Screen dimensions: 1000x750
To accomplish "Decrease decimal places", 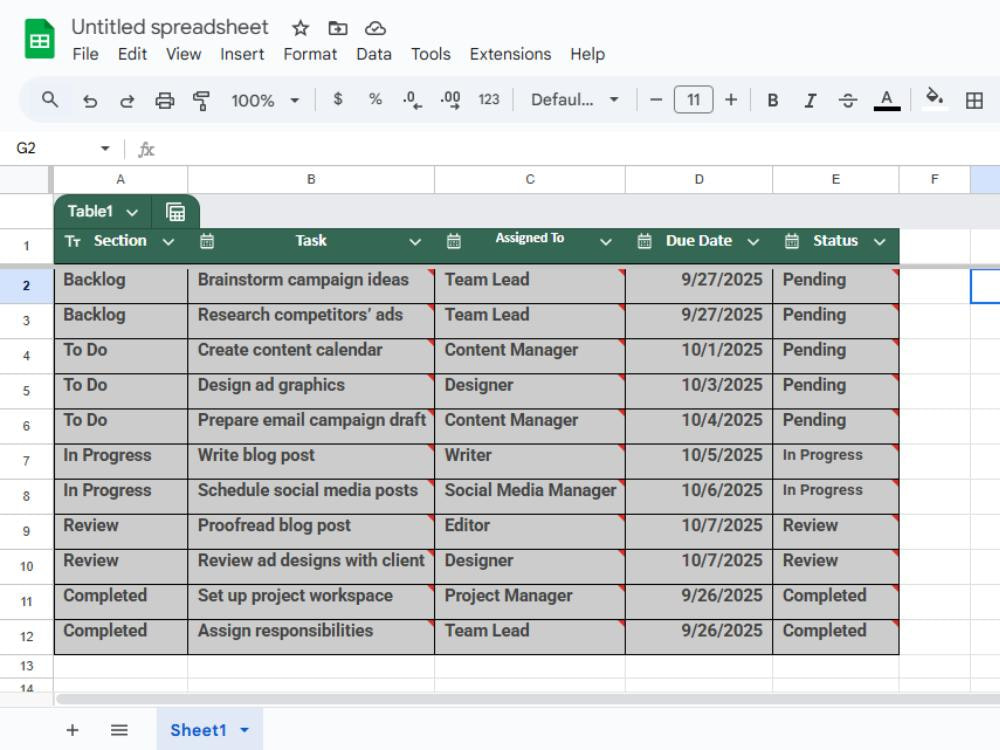I will point(412,99).
